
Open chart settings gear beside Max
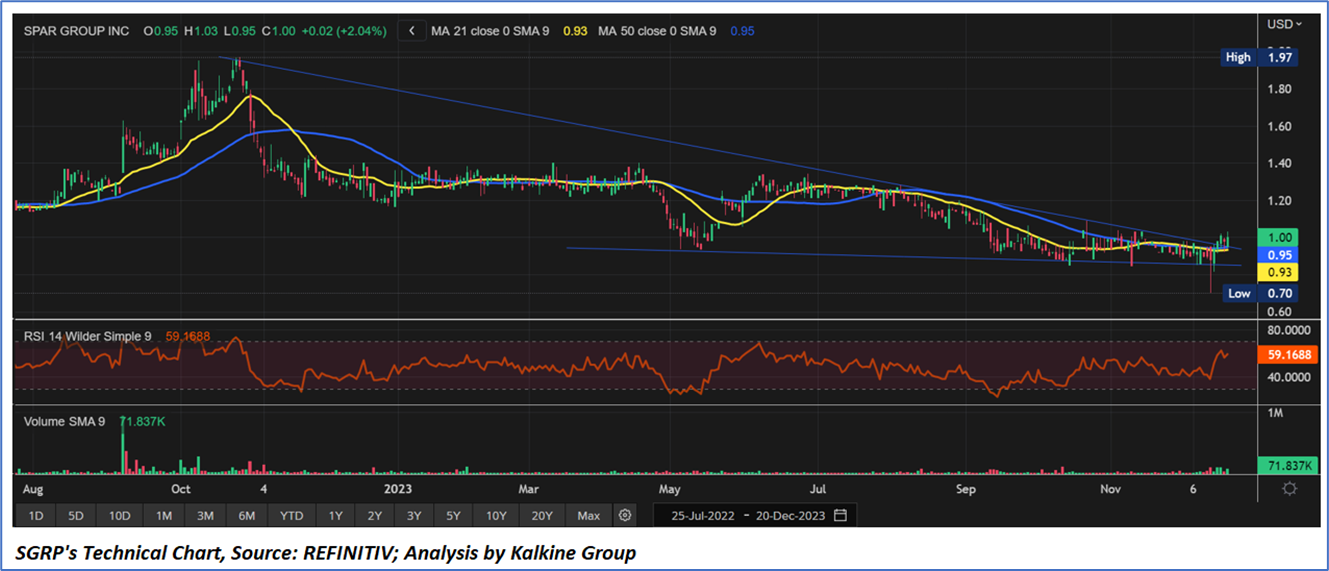pyautogui.click(x=625, y=515)
